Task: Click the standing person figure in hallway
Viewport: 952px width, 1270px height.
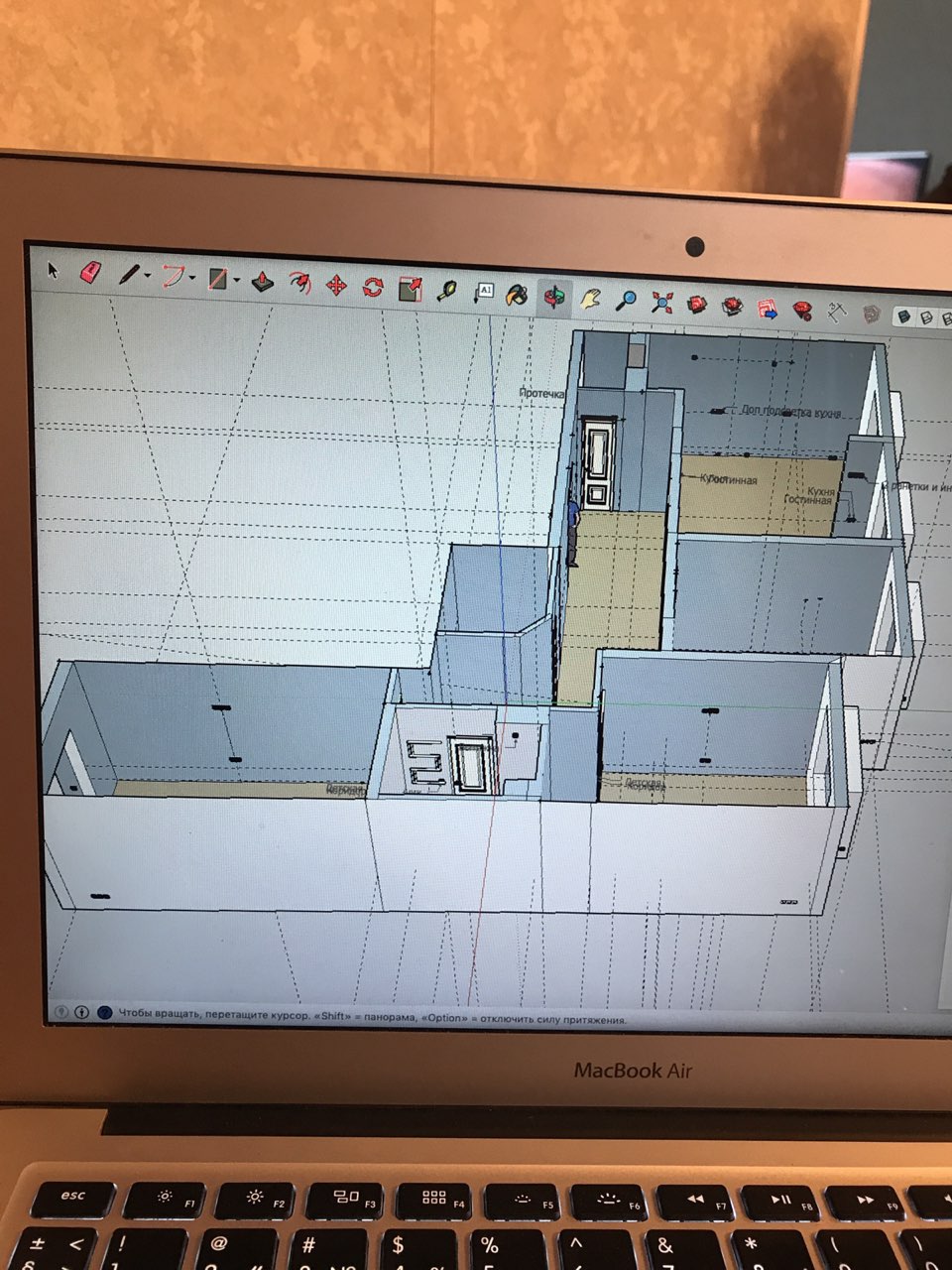Action: pos(572,533)
